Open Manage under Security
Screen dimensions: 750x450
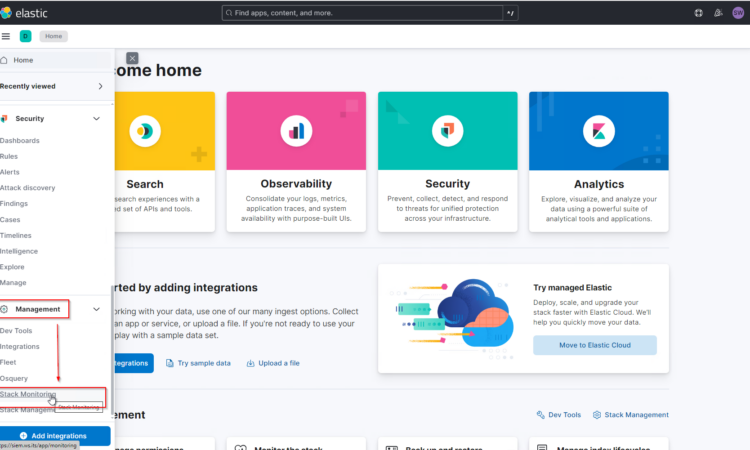(13, 283)
